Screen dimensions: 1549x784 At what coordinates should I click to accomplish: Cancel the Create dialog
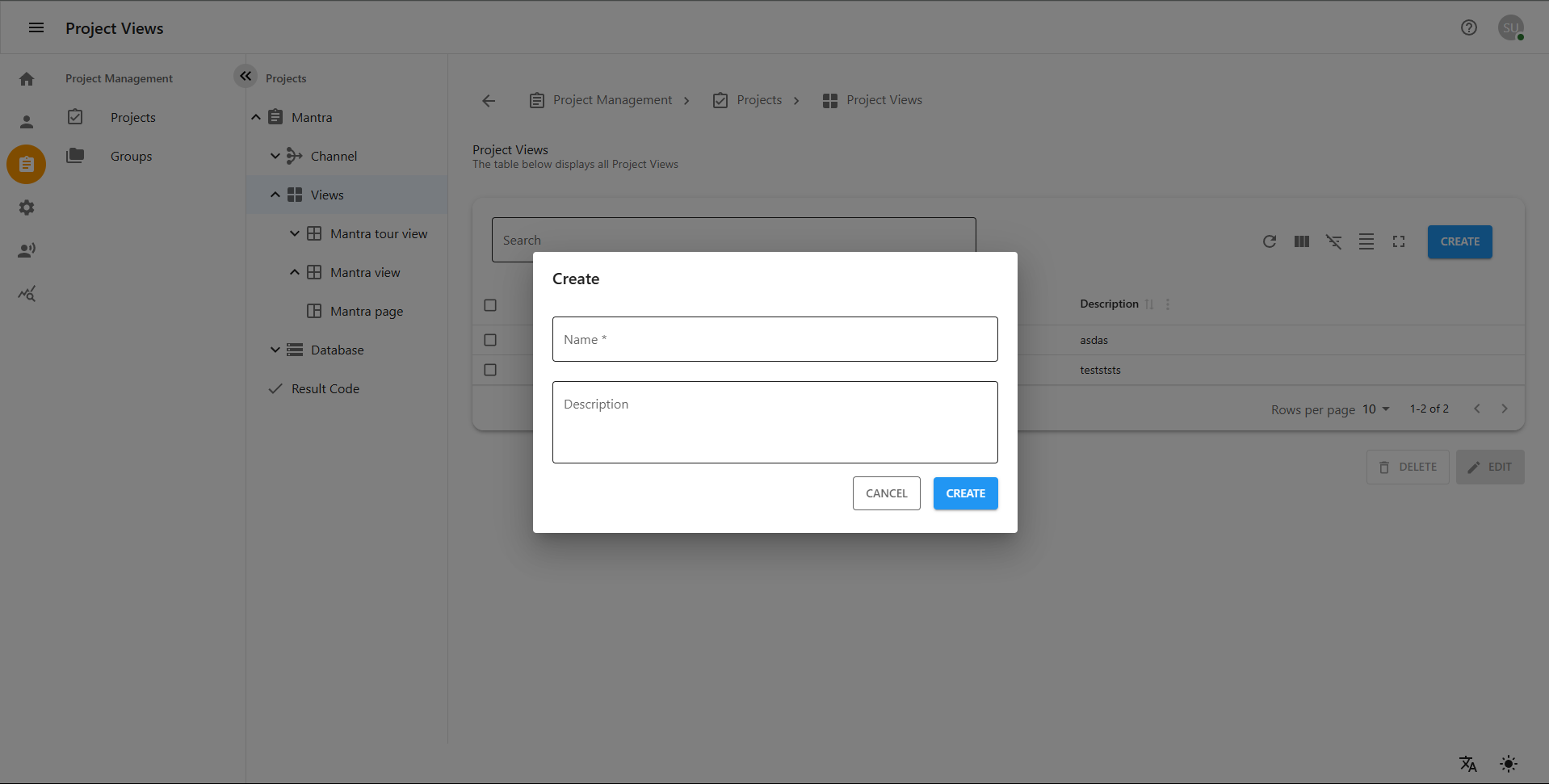(x=886, y=493)
